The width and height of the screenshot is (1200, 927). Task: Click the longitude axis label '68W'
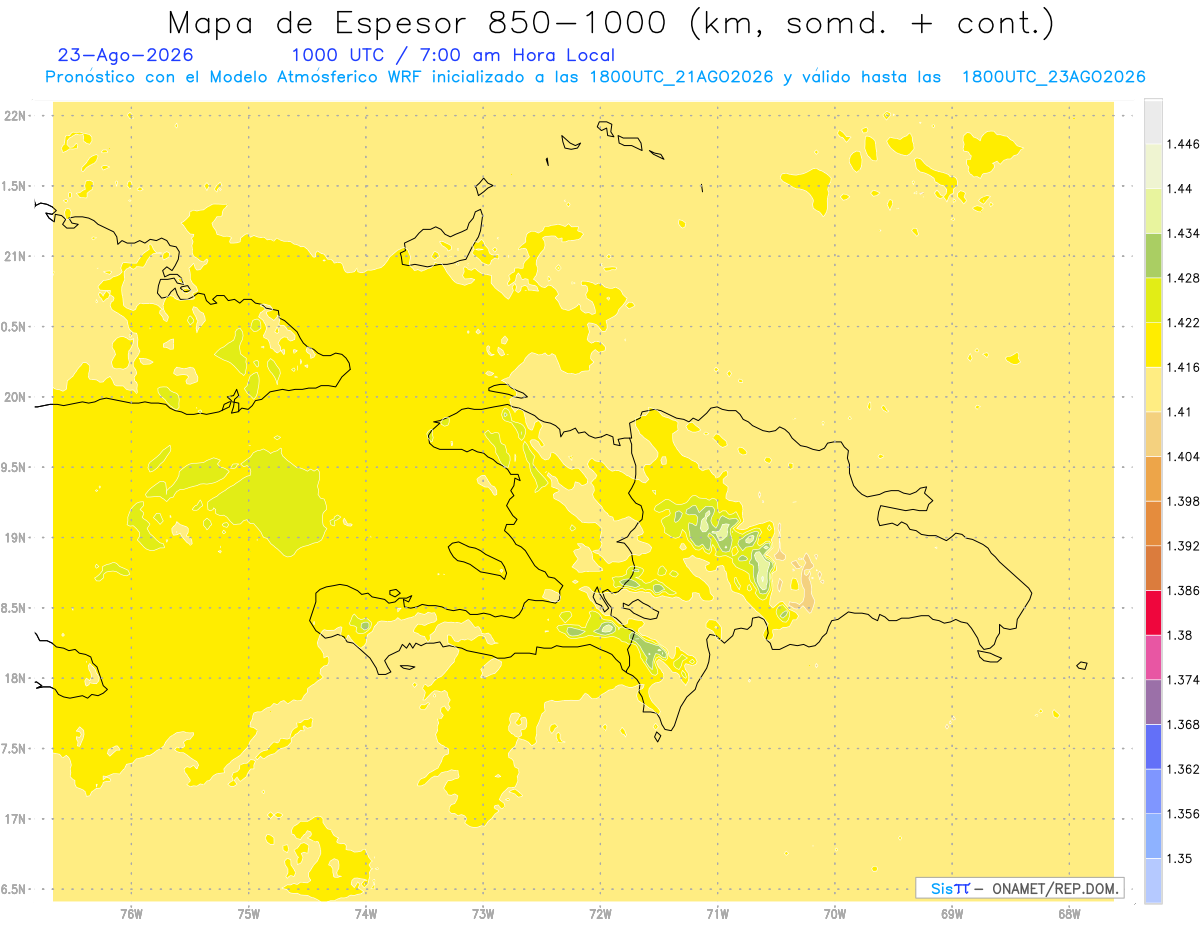1069,914
